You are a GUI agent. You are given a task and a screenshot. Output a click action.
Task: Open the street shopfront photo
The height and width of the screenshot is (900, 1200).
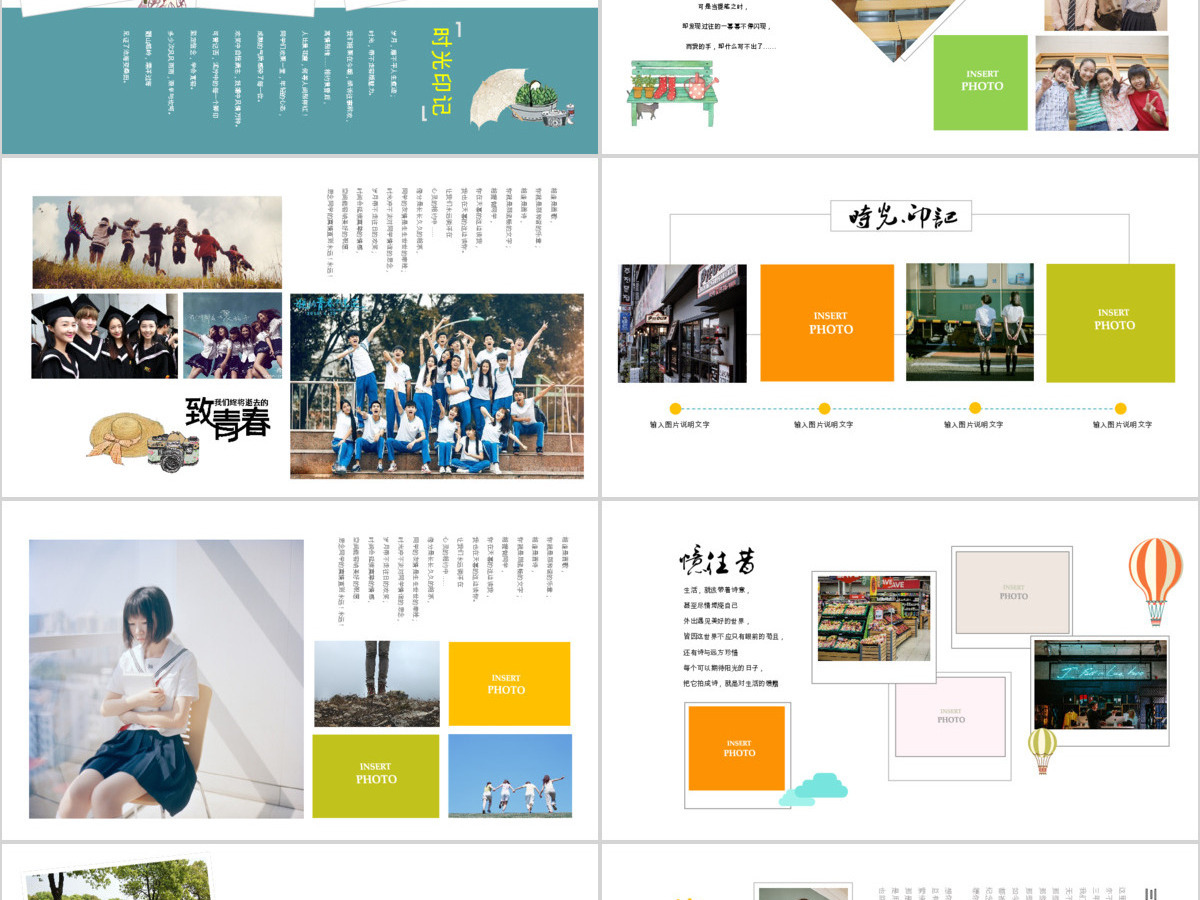[682, 323]
